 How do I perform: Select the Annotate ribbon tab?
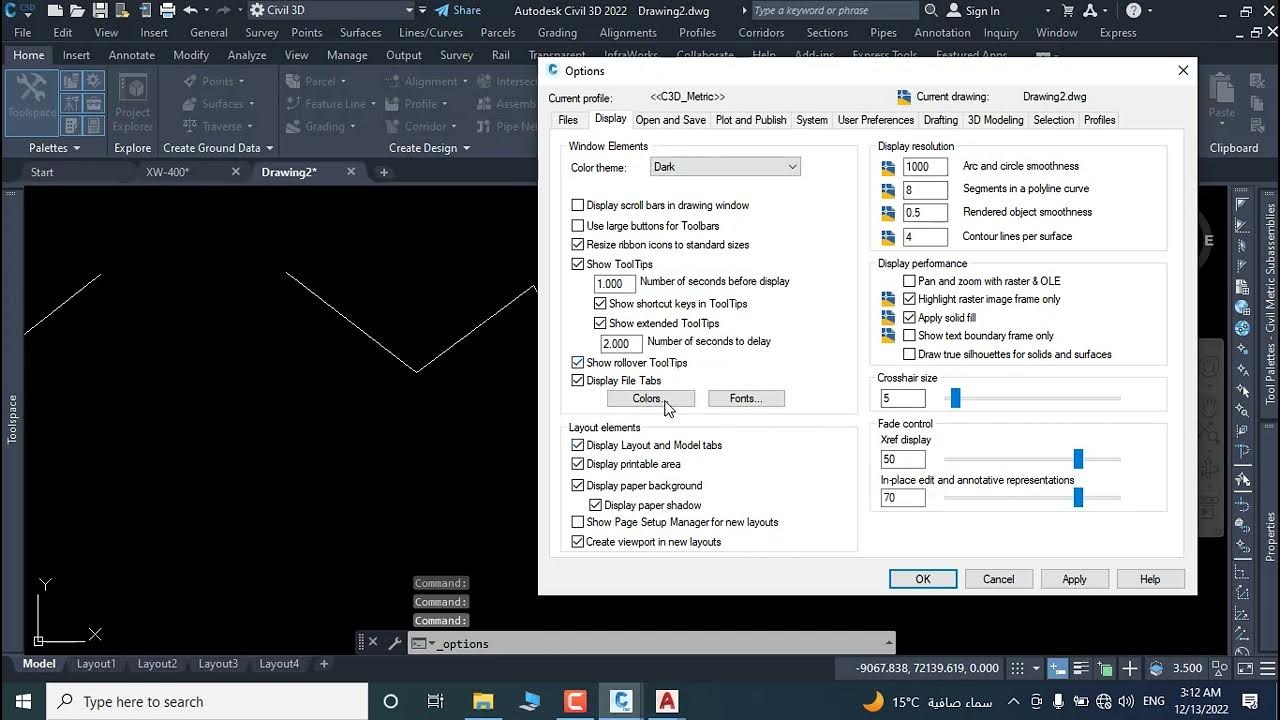point(131,55)
